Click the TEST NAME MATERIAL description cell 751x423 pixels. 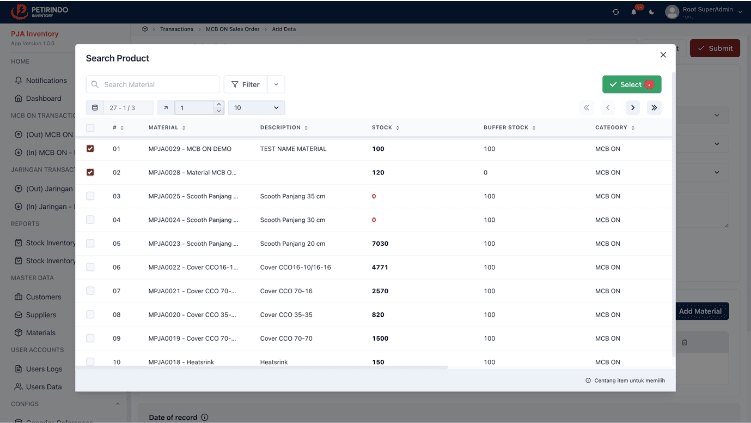[293, 149]
